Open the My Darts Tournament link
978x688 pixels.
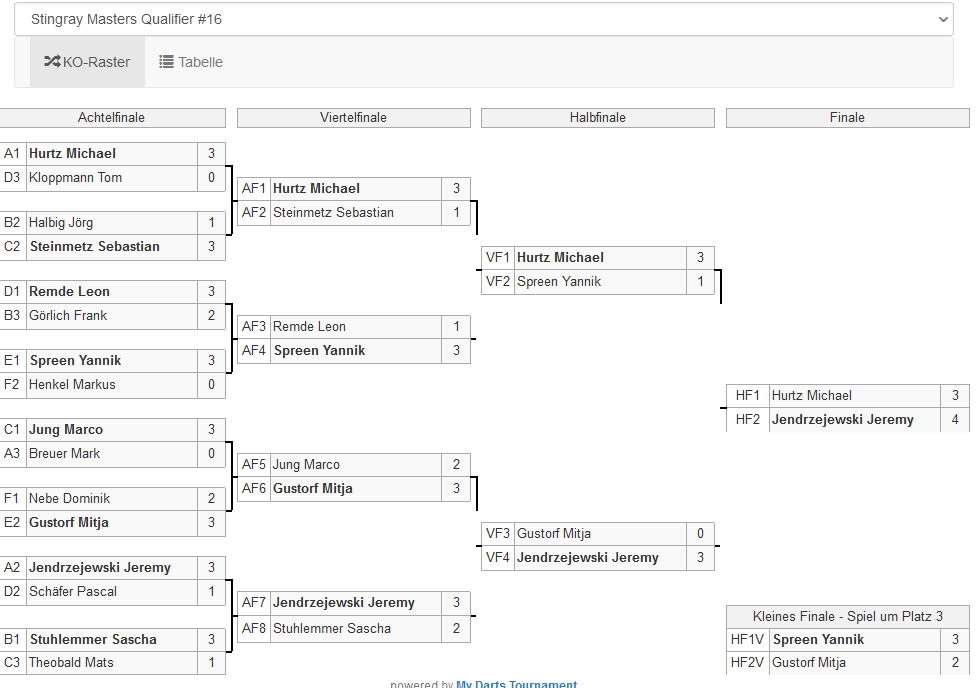pyautogui.click(x=516, y=684)
